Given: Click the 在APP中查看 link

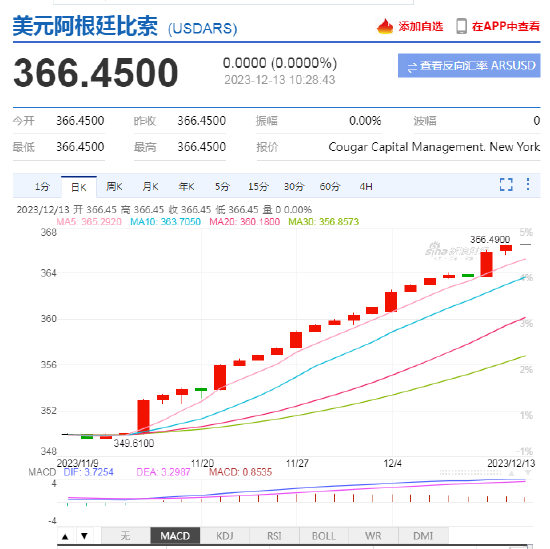Looking at the screenshot, I should [505, 27].
